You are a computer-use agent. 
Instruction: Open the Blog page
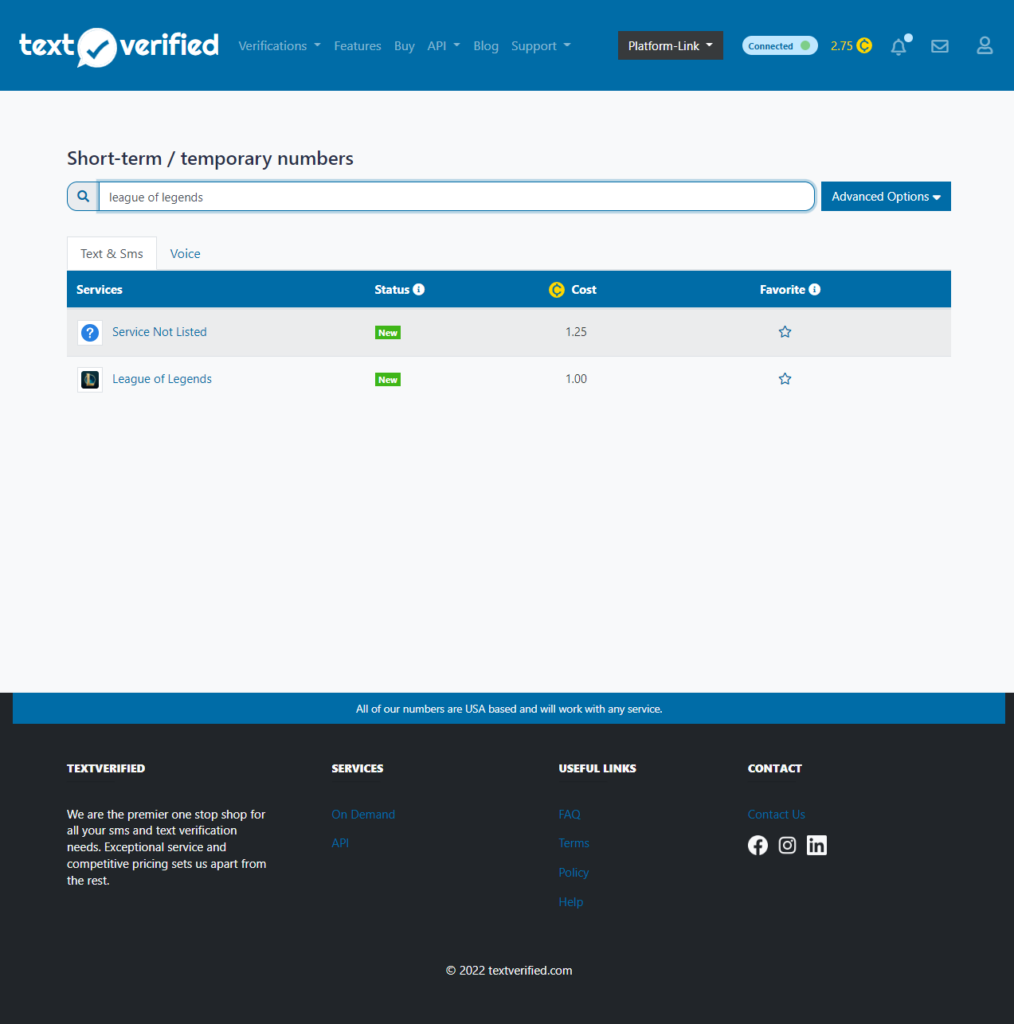pyautogui.click(x=486, y=46)
